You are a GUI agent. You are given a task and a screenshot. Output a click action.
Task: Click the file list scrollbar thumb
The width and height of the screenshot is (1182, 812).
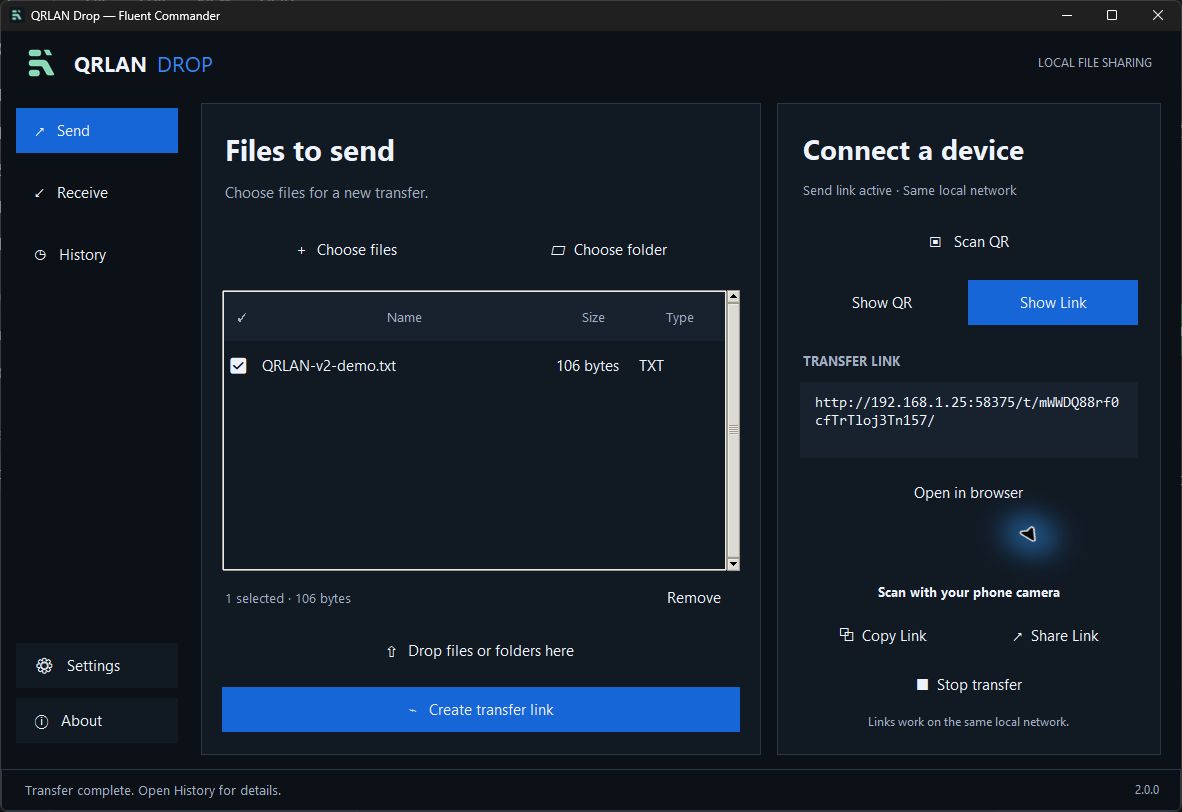(x=733, y=430)
